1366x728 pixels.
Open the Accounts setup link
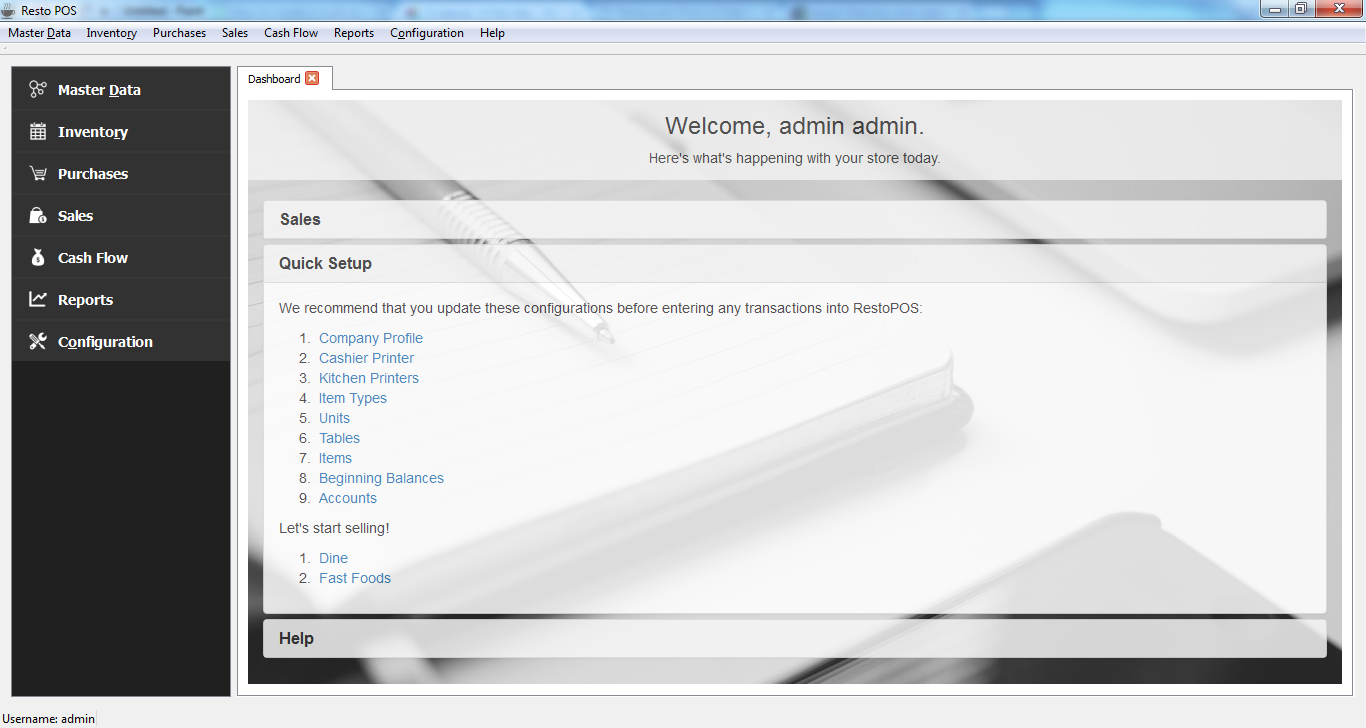(x=348, y=498)
